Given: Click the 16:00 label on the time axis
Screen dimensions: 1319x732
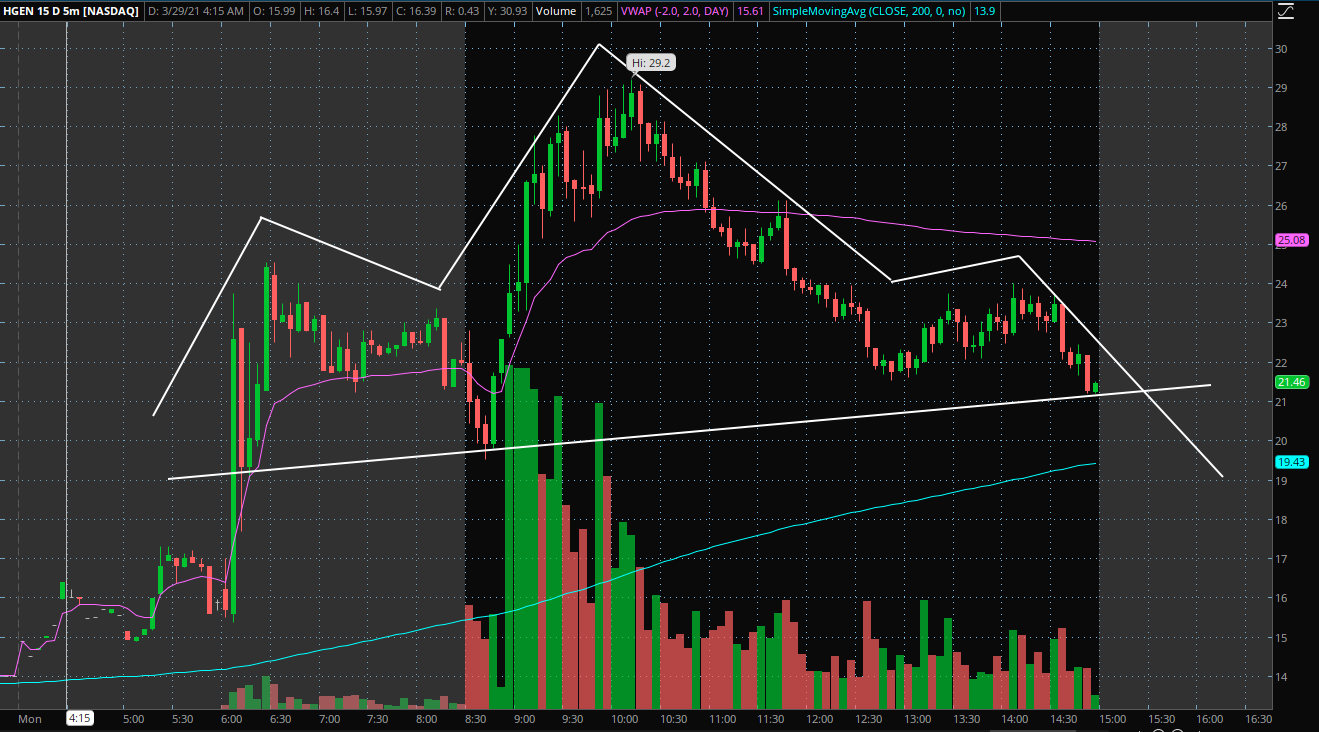Looking at the screenshot, I should pyautogui.click(x=1210, y=718).
